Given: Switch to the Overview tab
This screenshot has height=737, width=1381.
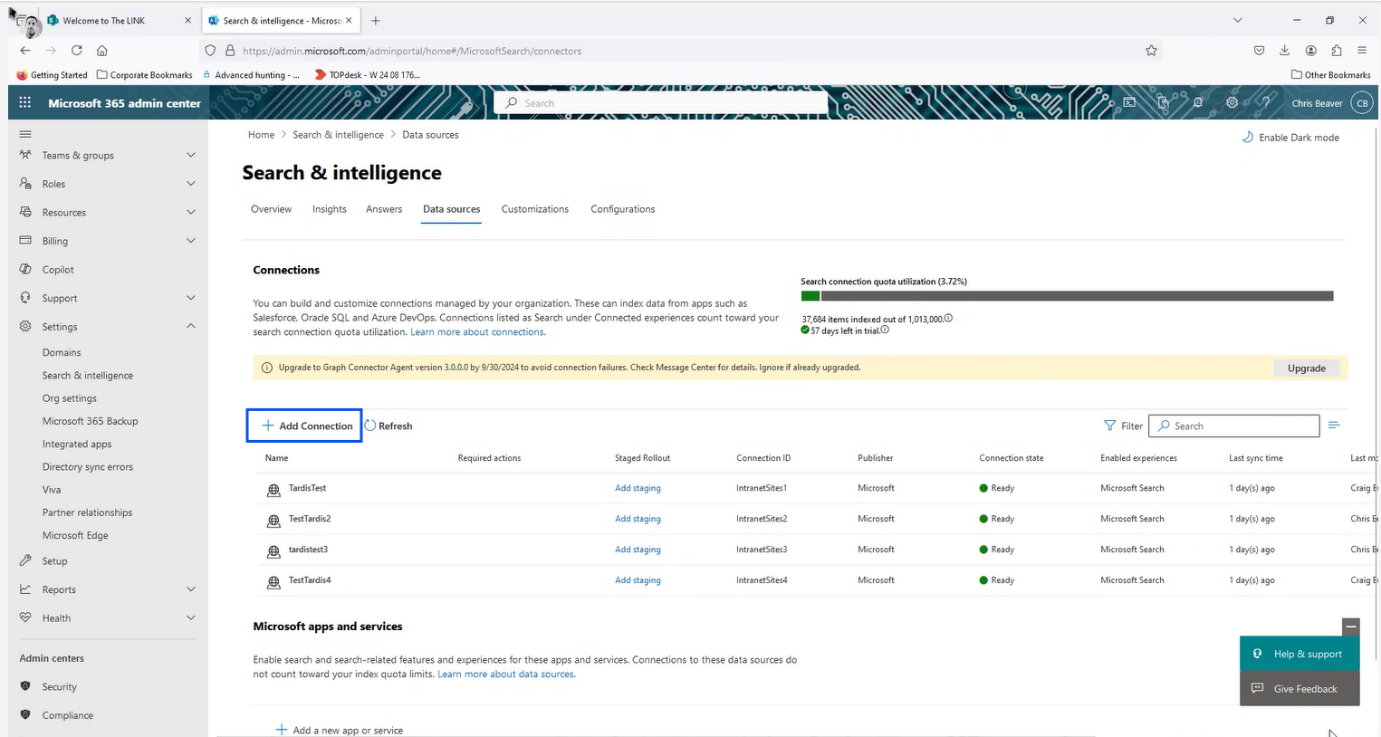Looking at the screenshot, I should 271,209.
